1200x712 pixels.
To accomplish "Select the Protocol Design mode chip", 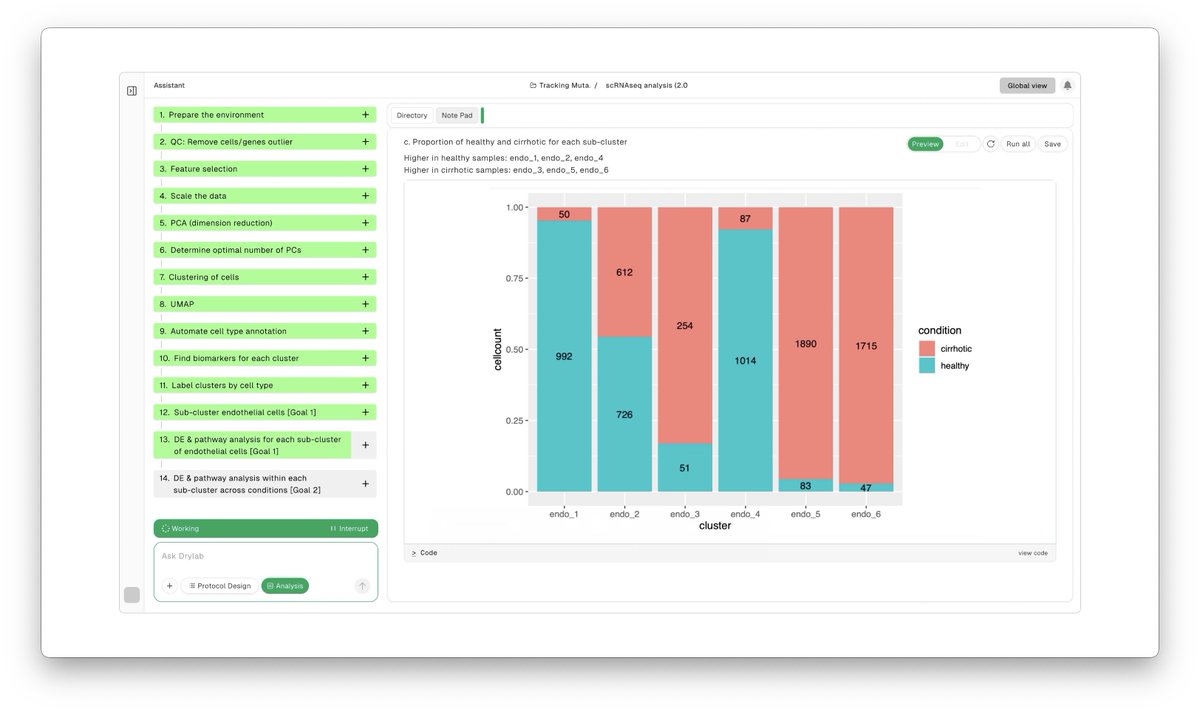I will tap(219, 586).
